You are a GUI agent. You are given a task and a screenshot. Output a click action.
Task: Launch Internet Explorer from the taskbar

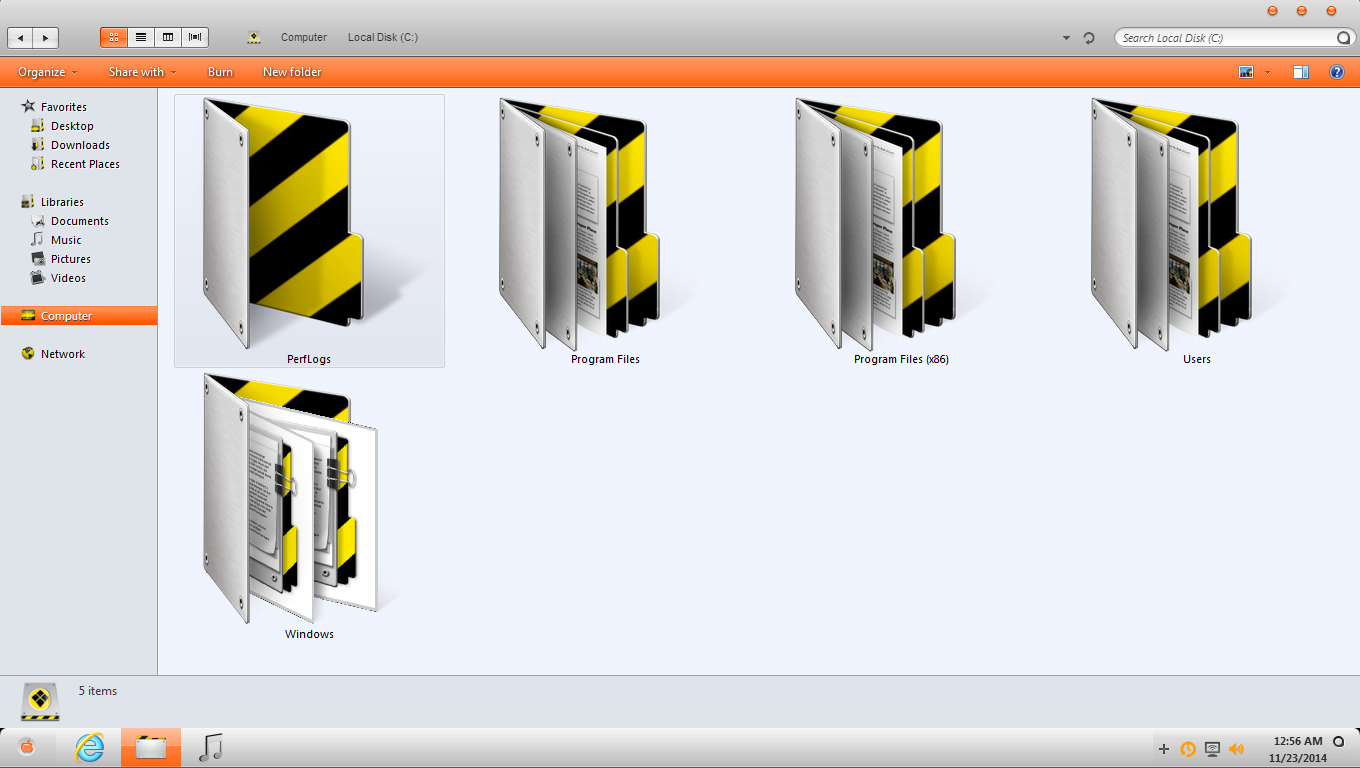(90, 747)
